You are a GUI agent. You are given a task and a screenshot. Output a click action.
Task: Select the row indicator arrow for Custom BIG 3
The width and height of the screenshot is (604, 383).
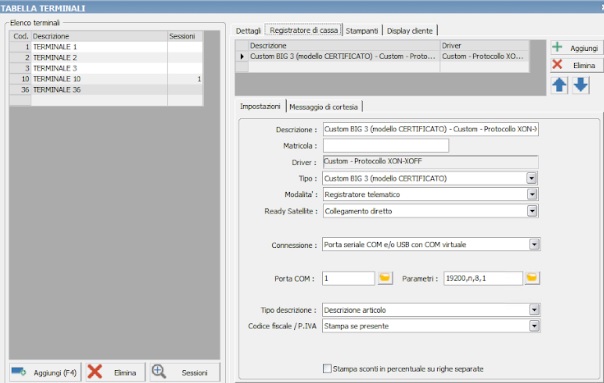(242, 57)
